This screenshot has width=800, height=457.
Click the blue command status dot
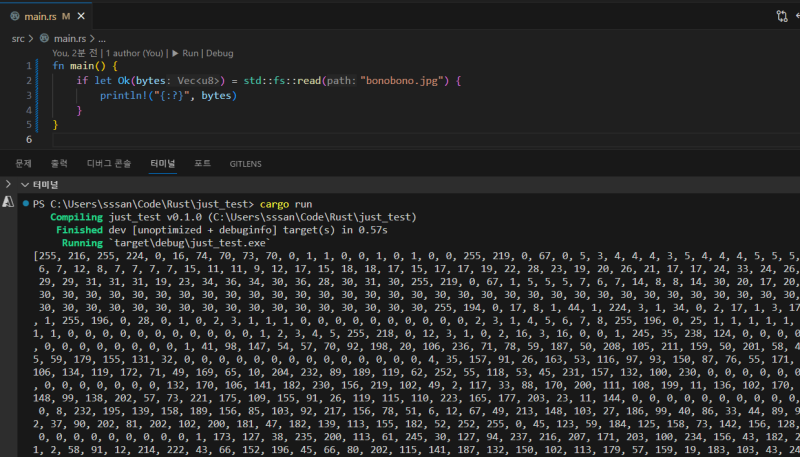[x=25, y=203]
